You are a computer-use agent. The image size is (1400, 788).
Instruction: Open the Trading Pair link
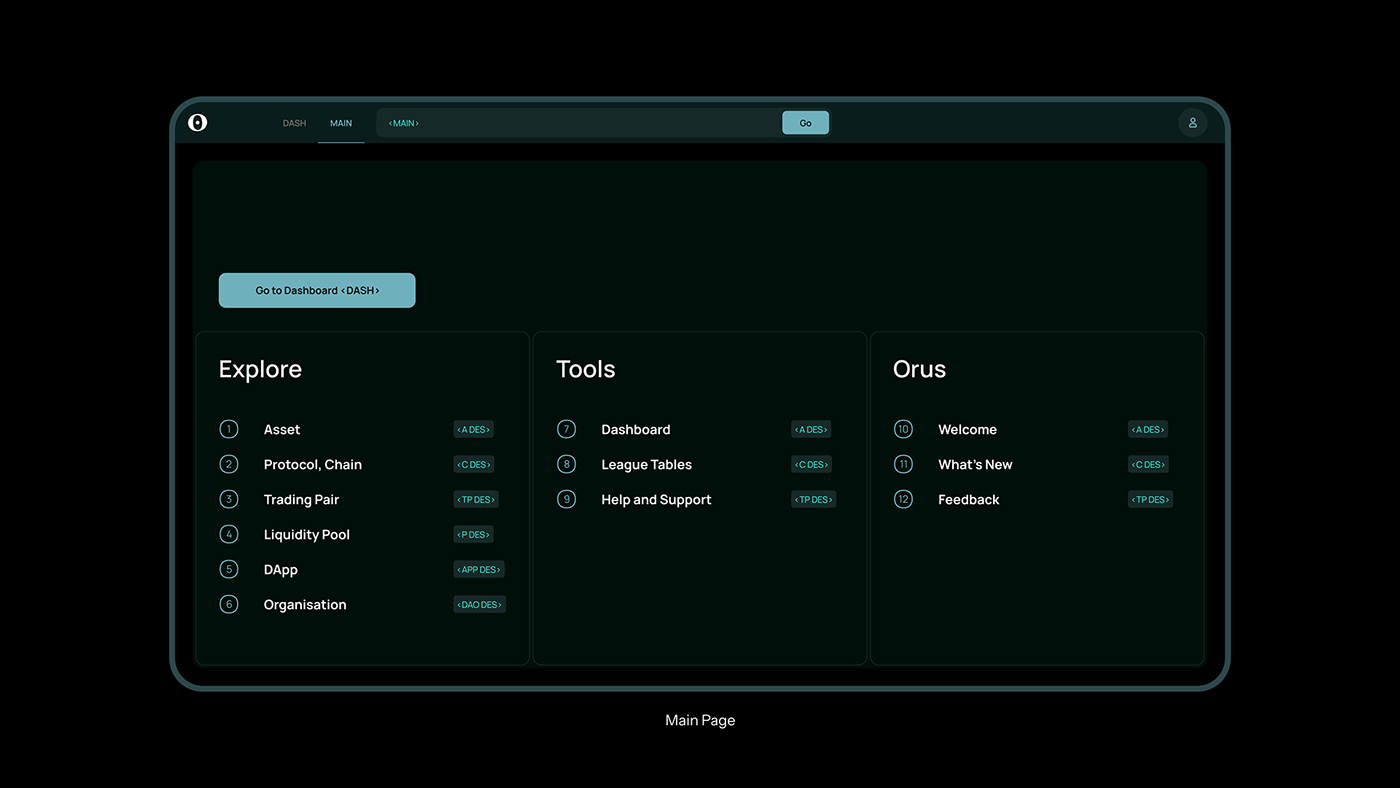pyautogui.click(x=301, y=500)
